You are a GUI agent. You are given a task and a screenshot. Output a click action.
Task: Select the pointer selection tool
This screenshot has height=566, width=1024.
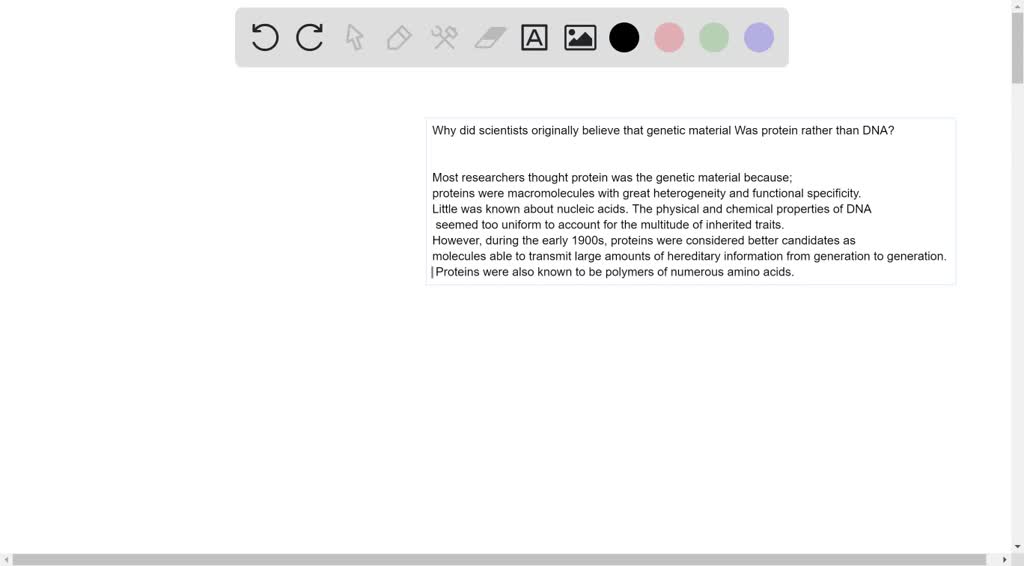(355, 37)
